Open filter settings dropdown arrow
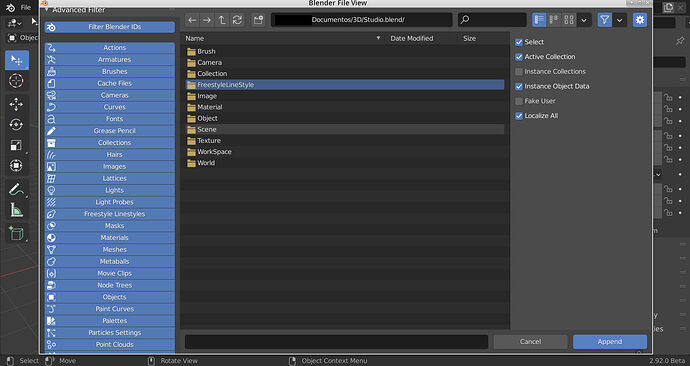The image size is (690, 366). point(620,20)
